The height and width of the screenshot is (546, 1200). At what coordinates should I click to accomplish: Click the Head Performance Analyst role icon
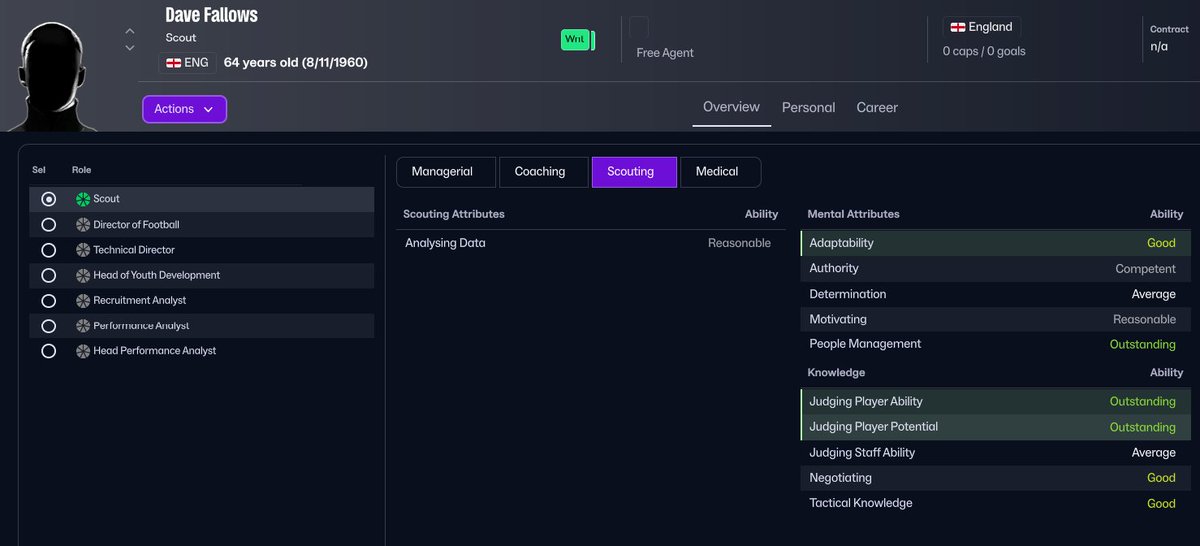83,351
